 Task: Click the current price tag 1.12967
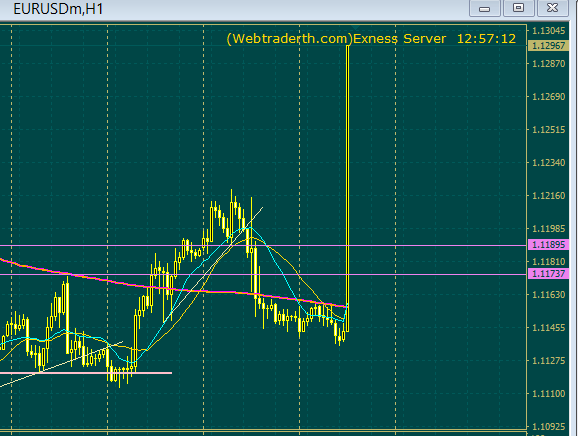(x=548, y=46)
